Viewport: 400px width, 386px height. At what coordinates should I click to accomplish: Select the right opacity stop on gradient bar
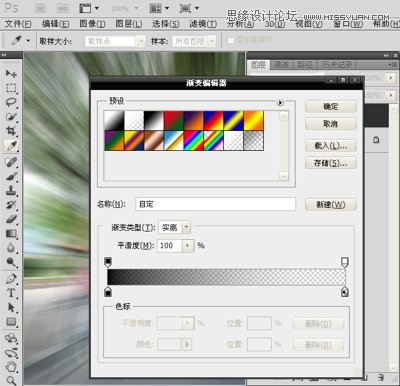point(345,262)
